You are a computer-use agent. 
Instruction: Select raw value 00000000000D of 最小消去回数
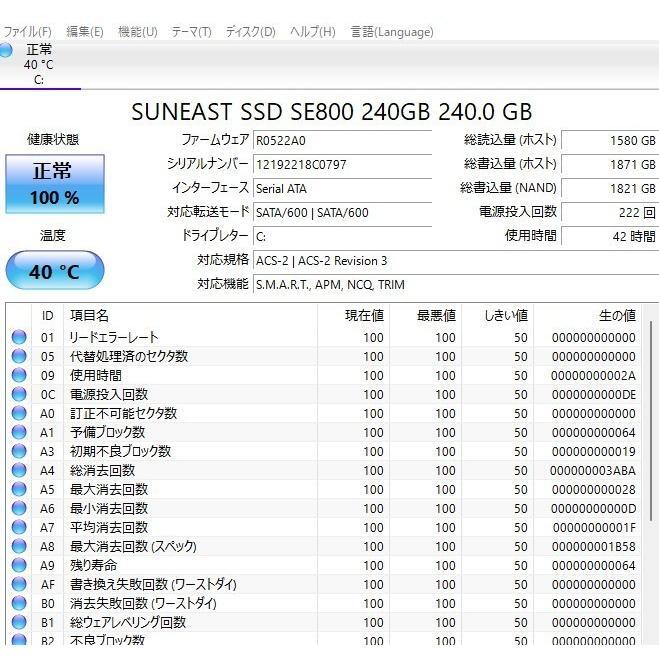[x=593, y=509]
